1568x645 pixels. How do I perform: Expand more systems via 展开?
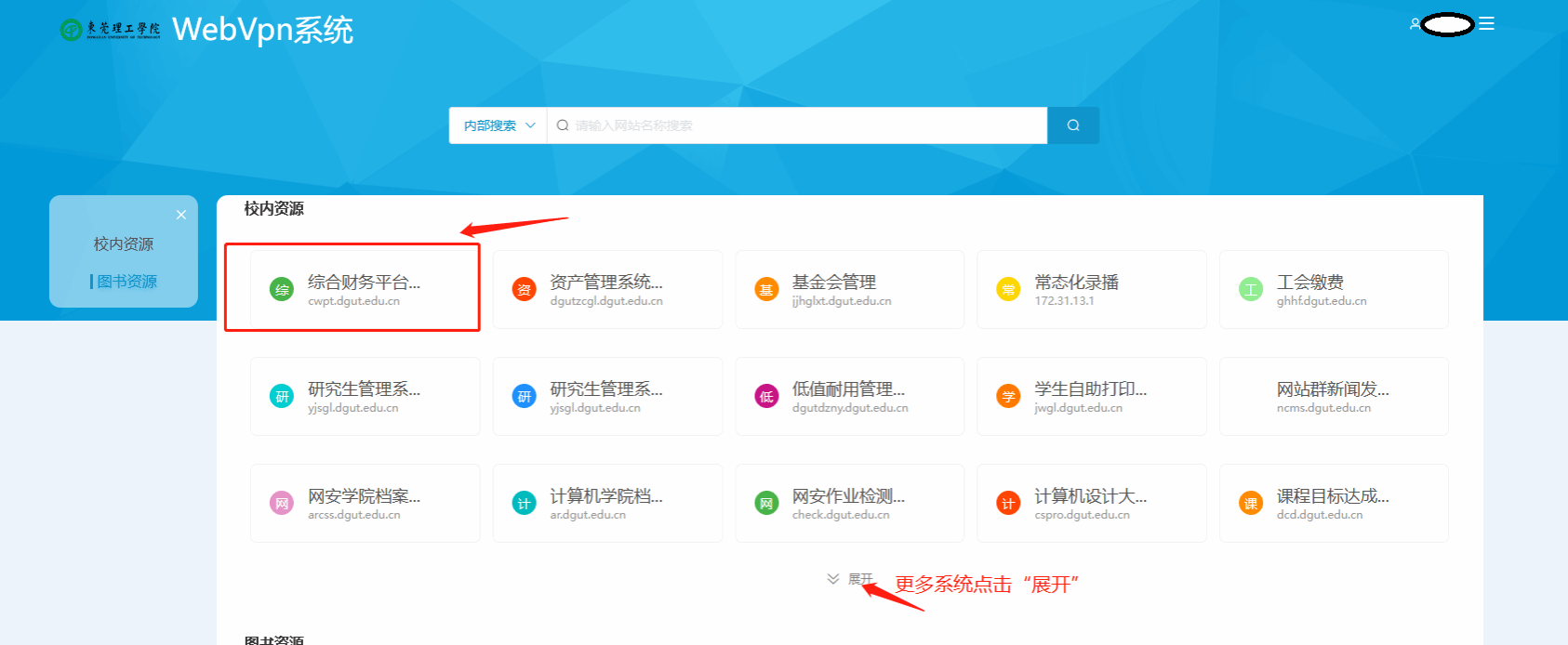[850, 579]
